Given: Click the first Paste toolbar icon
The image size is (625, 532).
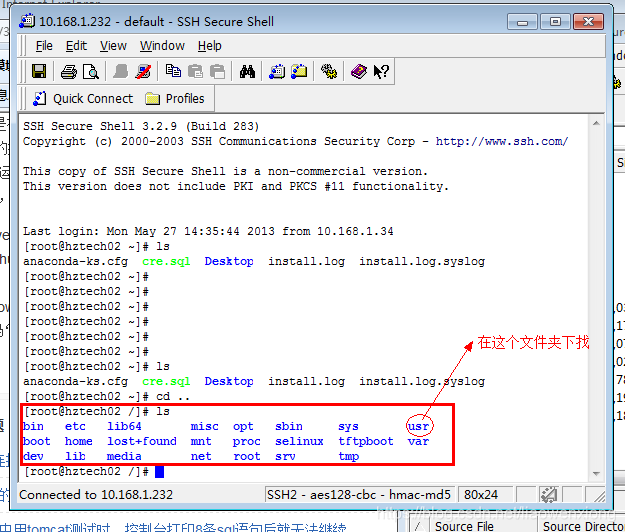Looking at the screenshot, I should point(195,72).
